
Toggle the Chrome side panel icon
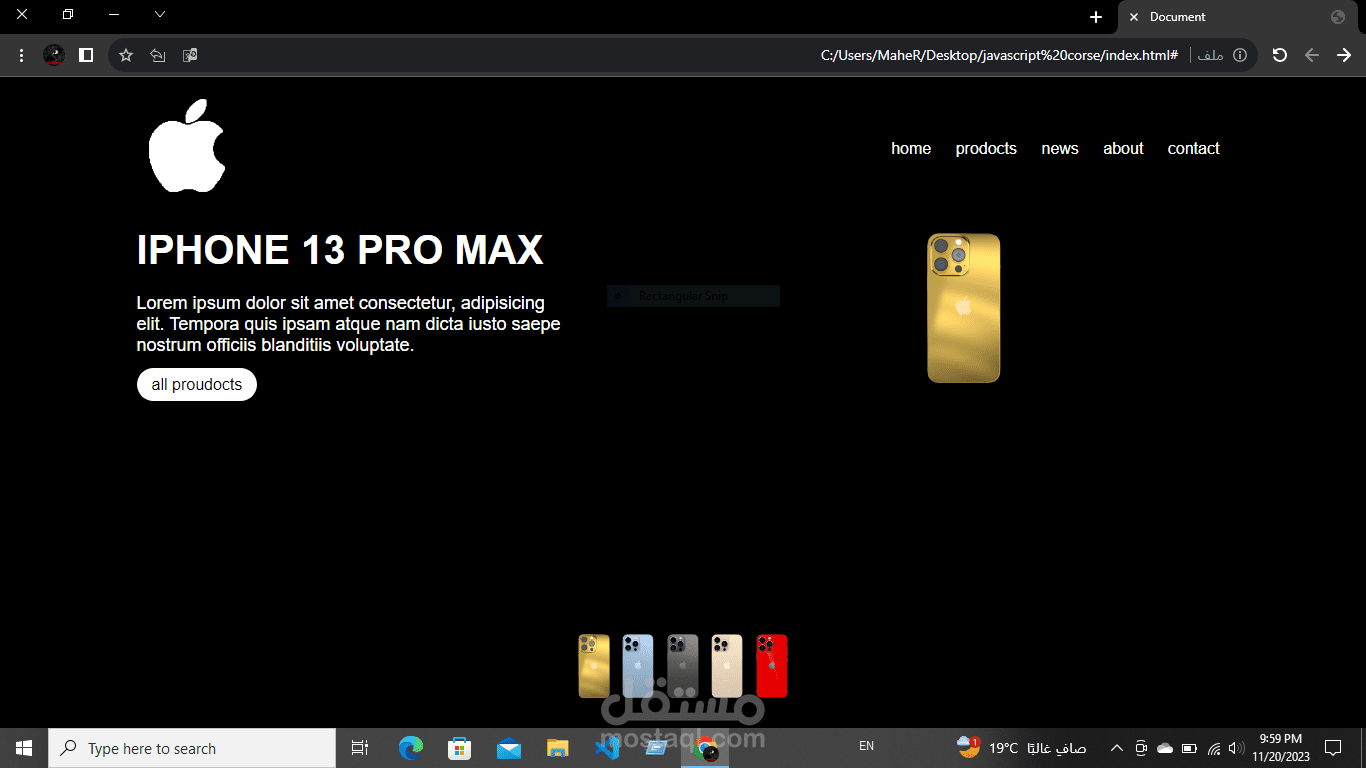[86, 56]
